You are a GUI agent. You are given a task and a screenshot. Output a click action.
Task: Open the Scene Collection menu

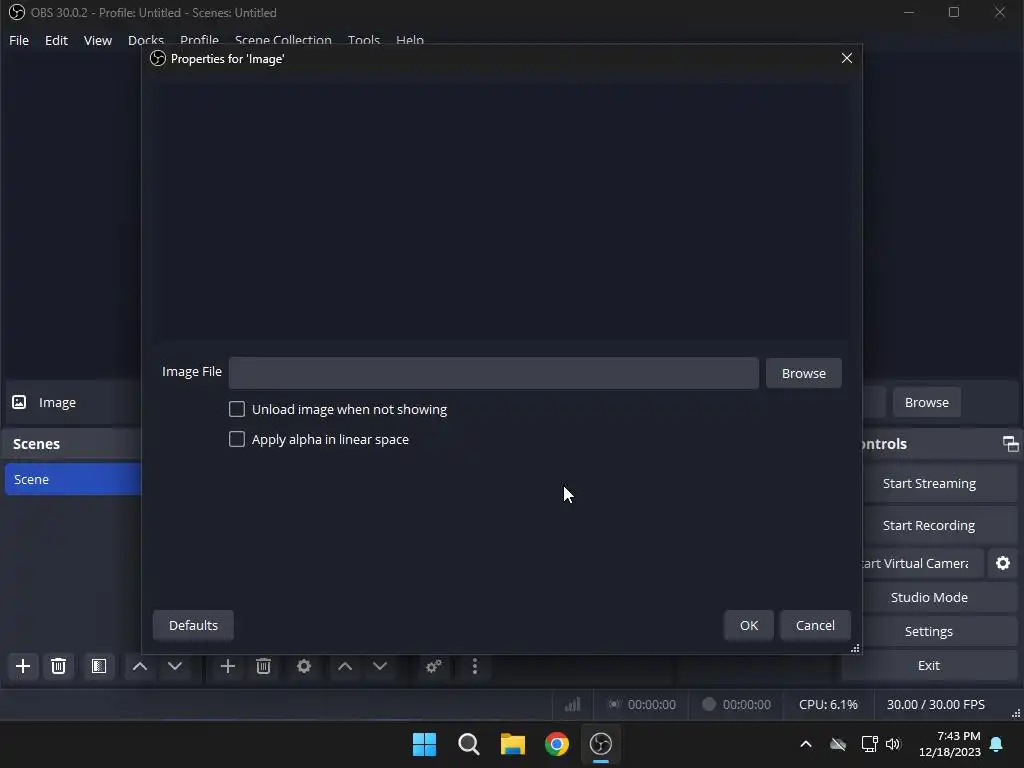tap(283, 40)
